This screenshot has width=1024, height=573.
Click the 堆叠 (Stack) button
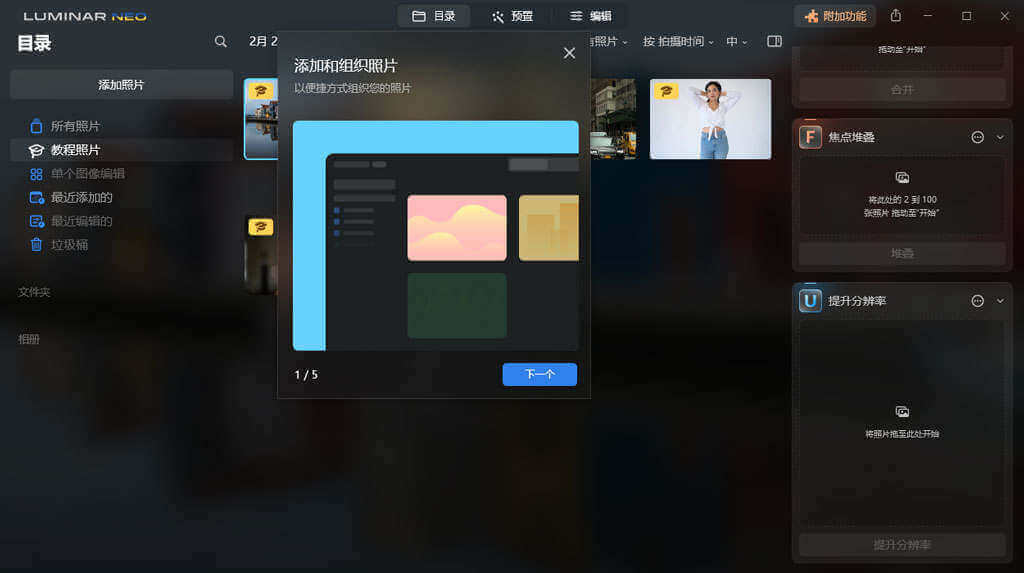point(902,253)
